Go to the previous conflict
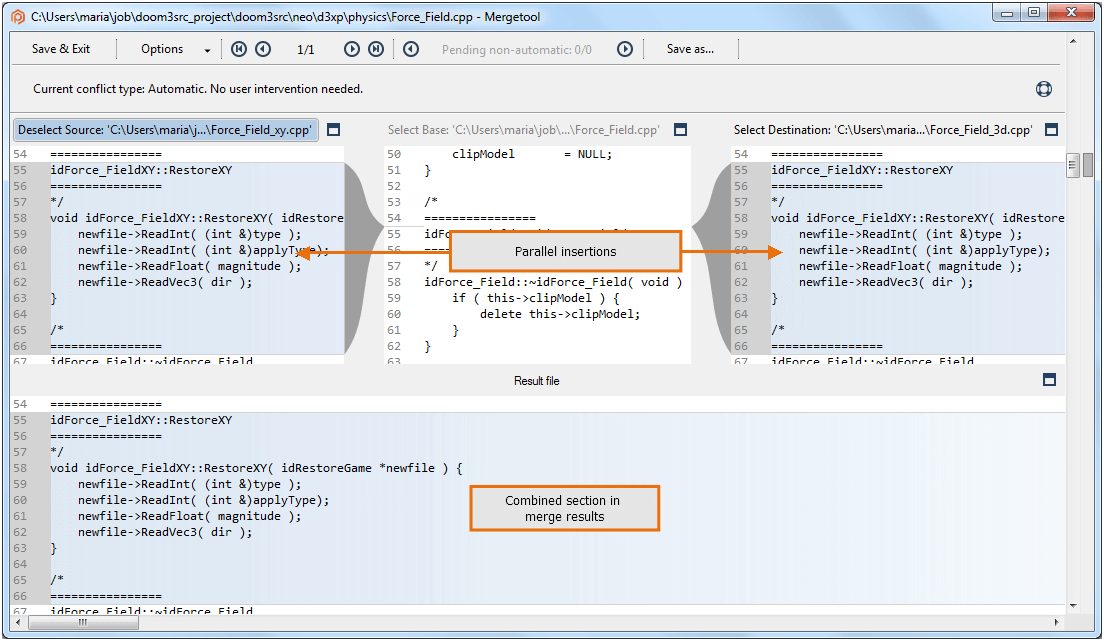The height and width of the screenshot is (642, 1104). click(263, 49)
